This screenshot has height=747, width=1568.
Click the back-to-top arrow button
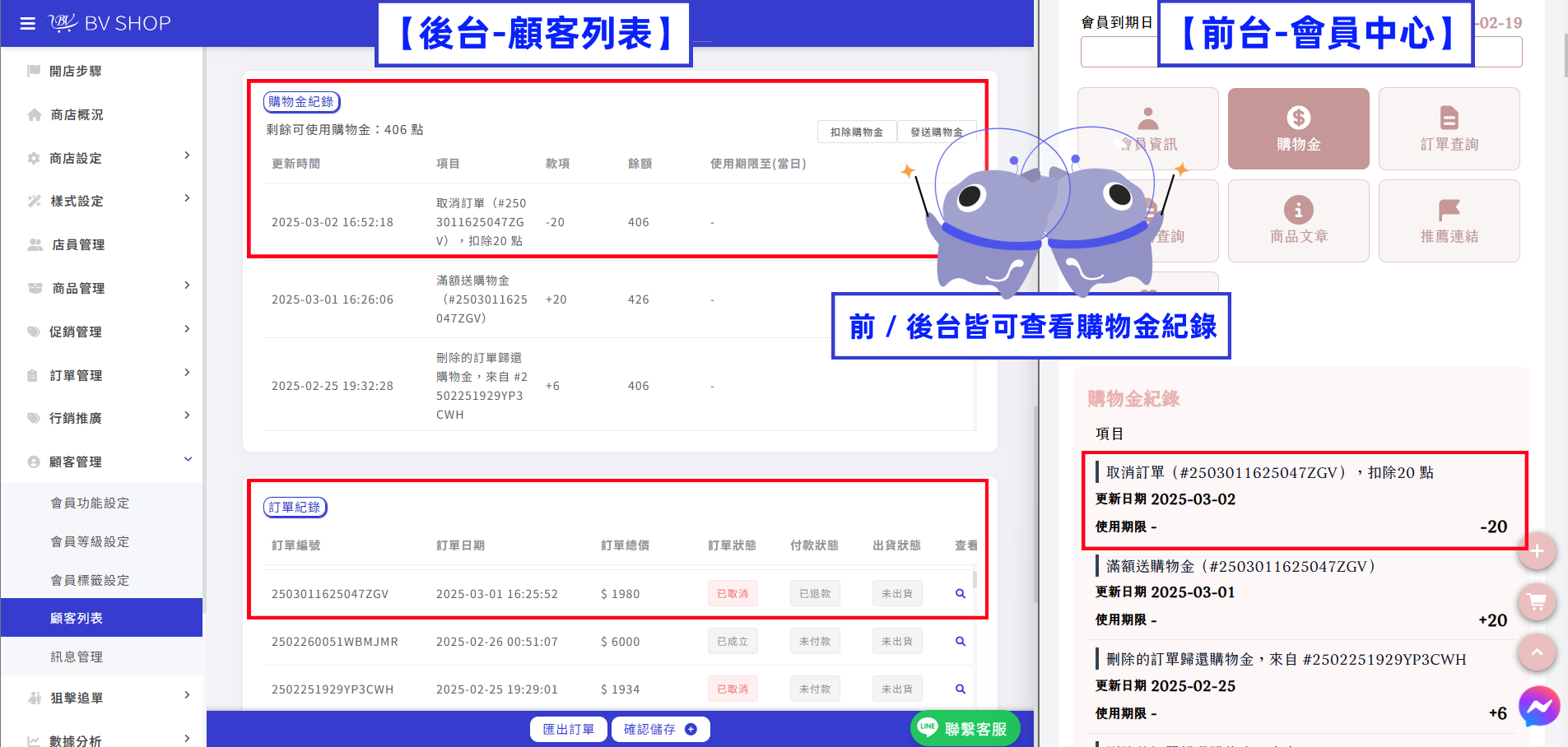(1536, 652)
